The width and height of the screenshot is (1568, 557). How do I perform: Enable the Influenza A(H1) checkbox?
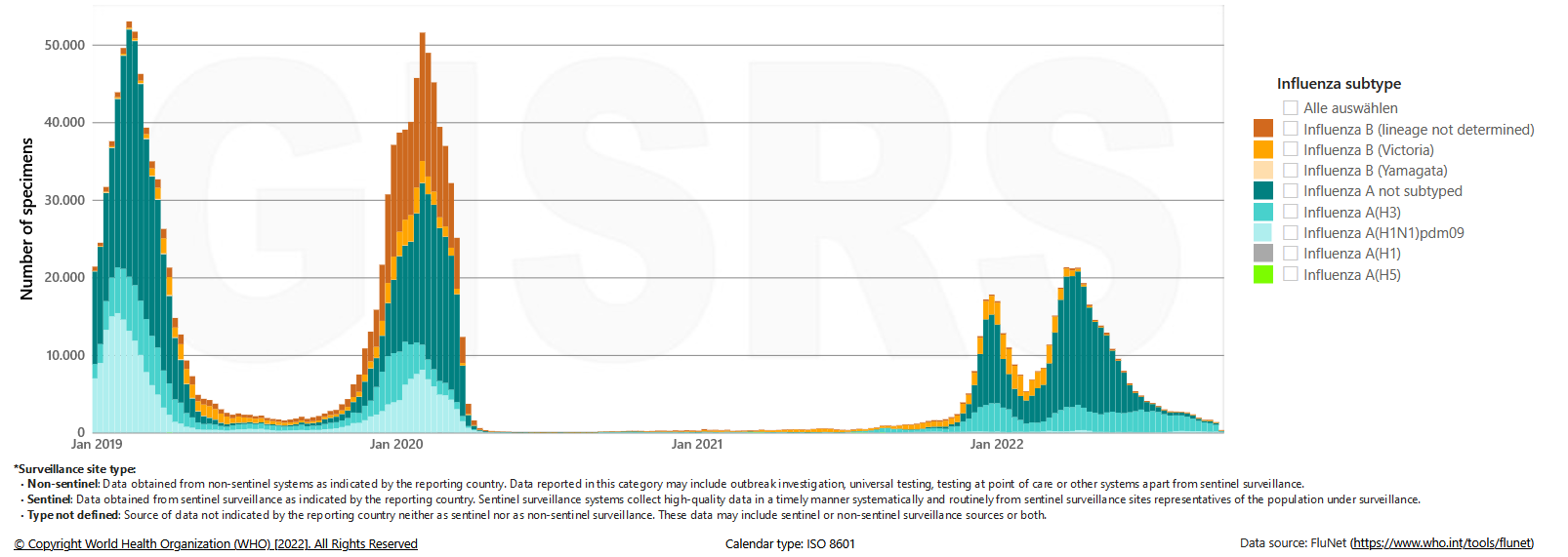pos(1290,253)
